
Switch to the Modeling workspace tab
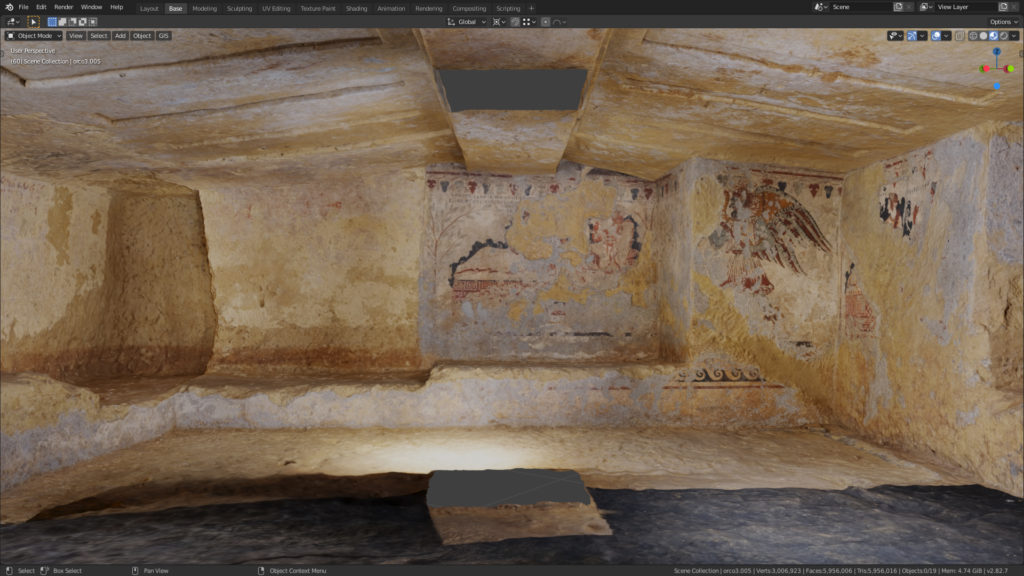pos(204,8)
